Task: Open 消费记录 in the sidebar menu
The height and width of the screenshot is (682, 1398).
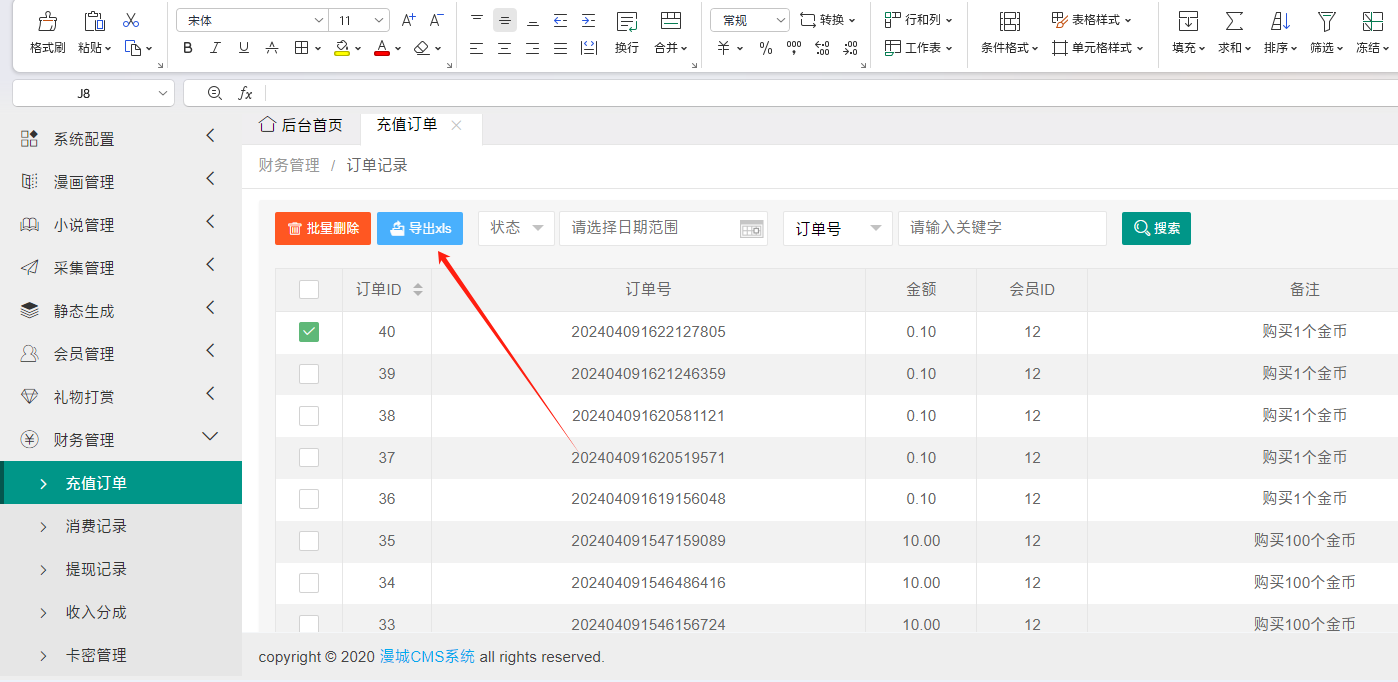Action: pos(96,526)
